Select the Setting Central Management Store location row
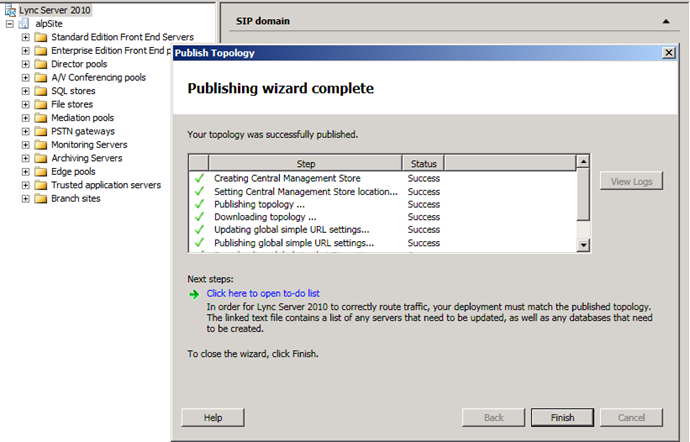690x442 pixels. tap(382, 192)
